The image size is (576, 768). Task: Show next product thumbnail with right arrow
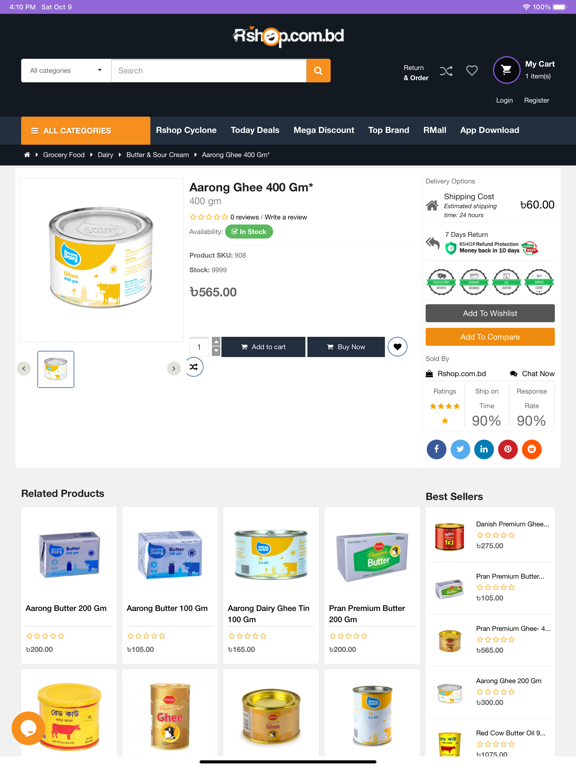tap(174, 368)
